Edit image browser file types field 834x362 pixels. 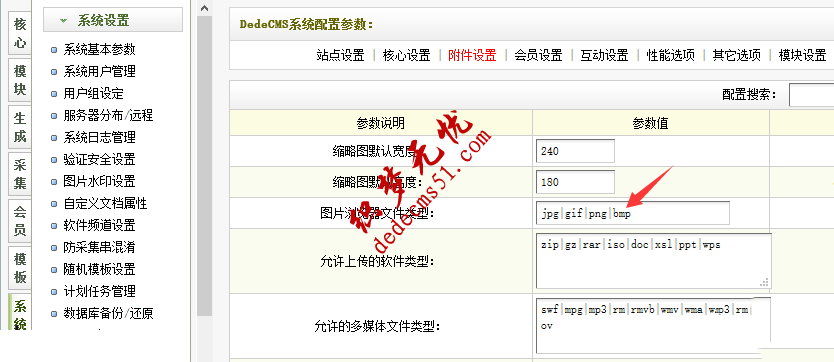click(633, 213)
